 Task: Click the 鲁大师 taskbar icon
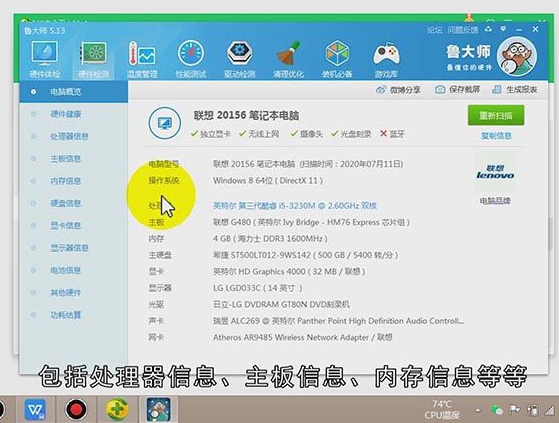point(158,409)
